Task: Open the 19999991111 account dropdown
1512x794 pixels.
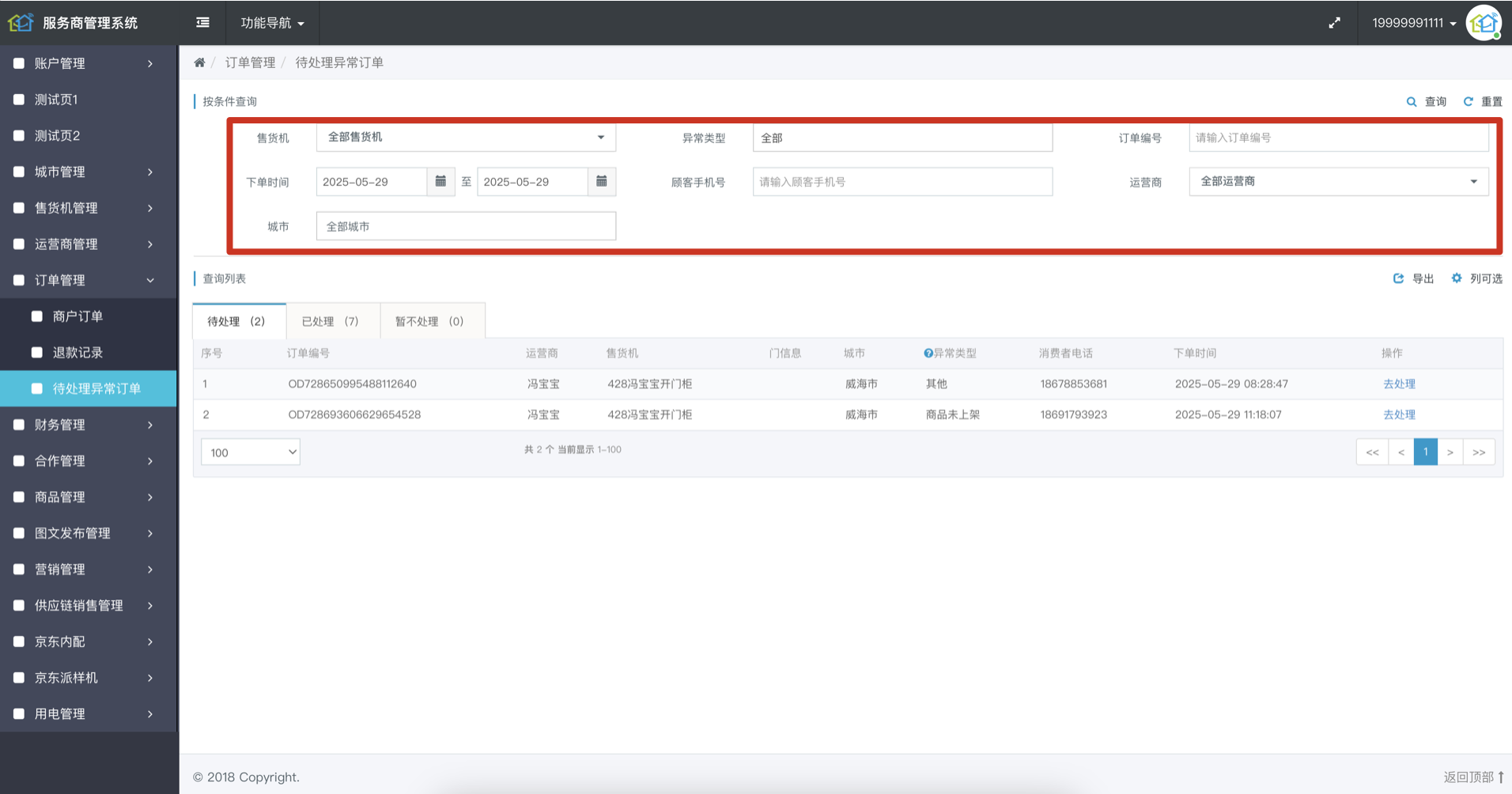Action: click(1413, 23)
